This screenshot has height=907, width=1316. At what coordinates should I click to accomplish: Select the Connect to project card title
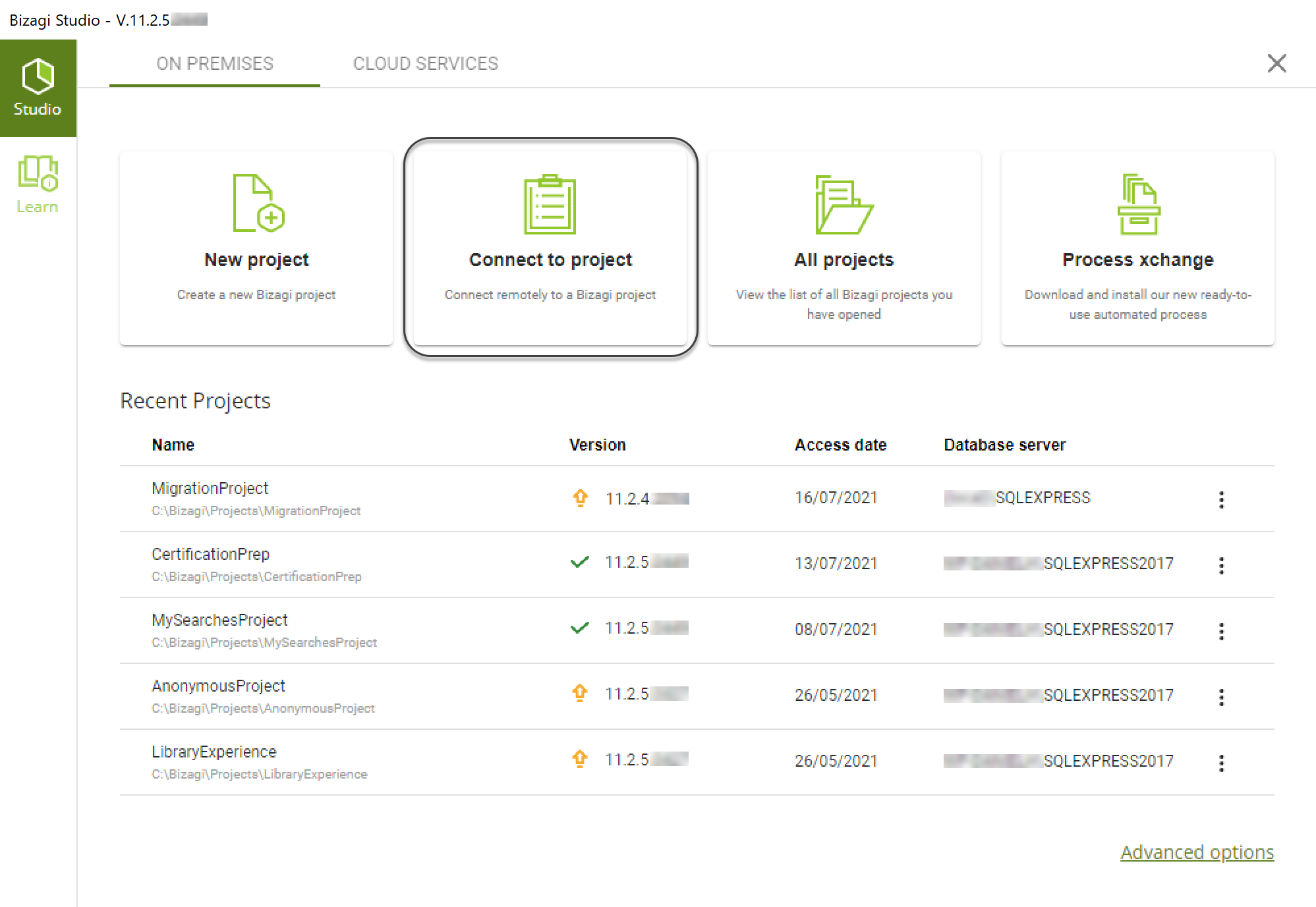550,260
